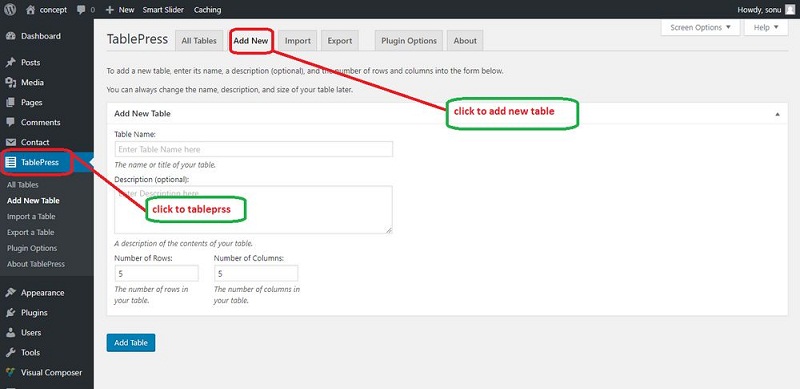This screenshot has width=800, height=389.
Task: Open Add New Table submenu link
Action: coord(33,201)
